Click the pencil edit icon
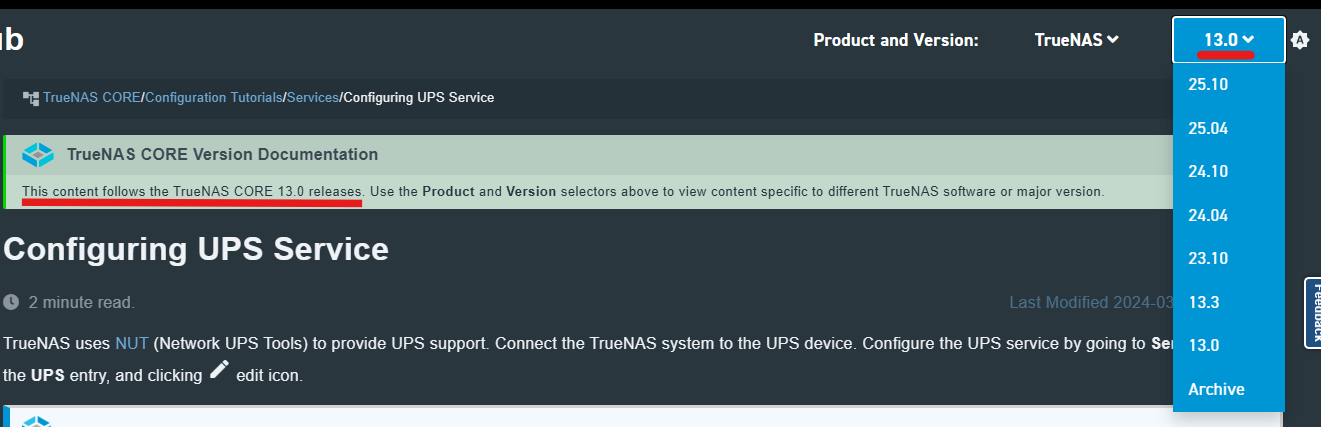1321x427 pixels. pos(220,371)
